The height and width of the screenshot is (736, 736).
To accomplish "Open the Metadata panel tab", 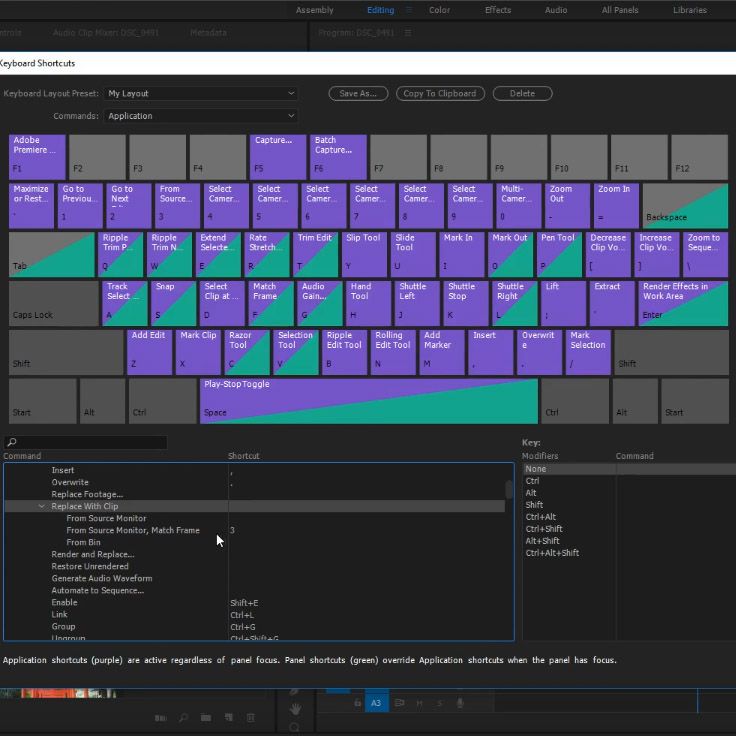I will [x=208, y=32].
